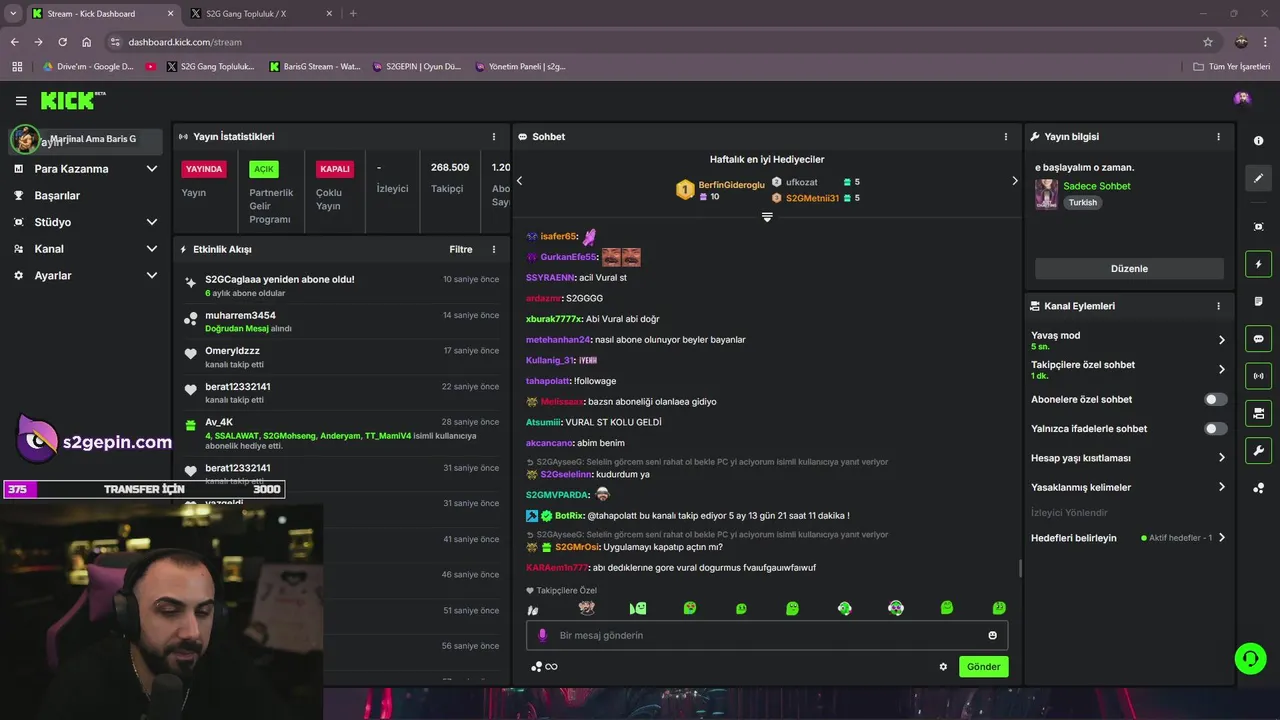This screenshot has height=720, width=1280.
Task: Open BarisG Stream bookmark
Action: click(314, 67)
